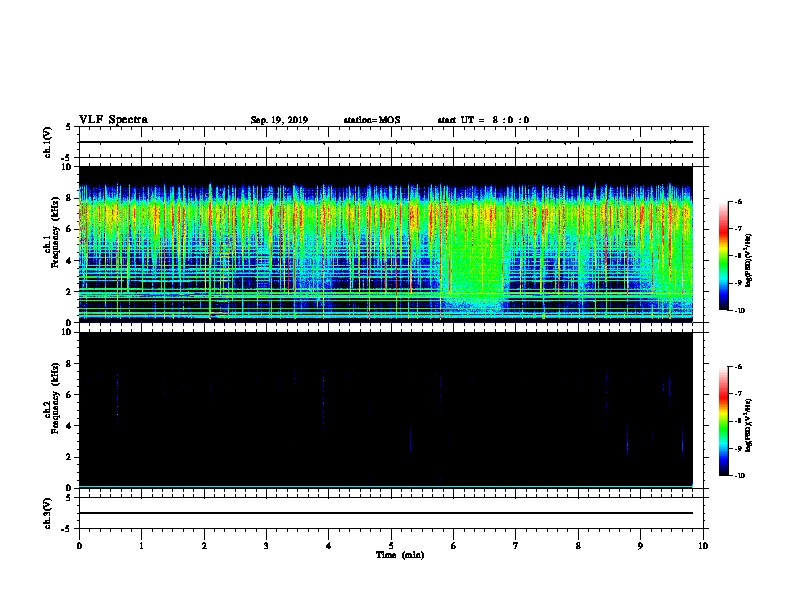Click the "ch.1(V)" waveform axis label
The width and height of the screenshot is (792, 612).
[x=48, y=142]
